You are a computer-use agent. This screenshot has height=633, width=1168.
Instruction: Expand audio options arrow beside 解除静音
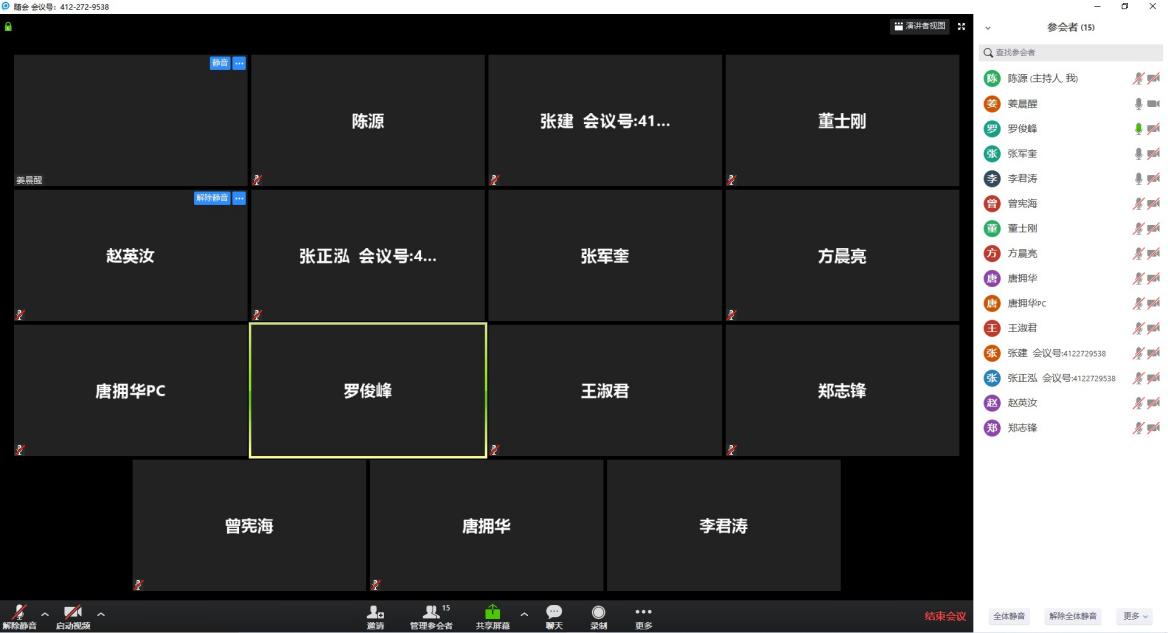coord(44,612)
